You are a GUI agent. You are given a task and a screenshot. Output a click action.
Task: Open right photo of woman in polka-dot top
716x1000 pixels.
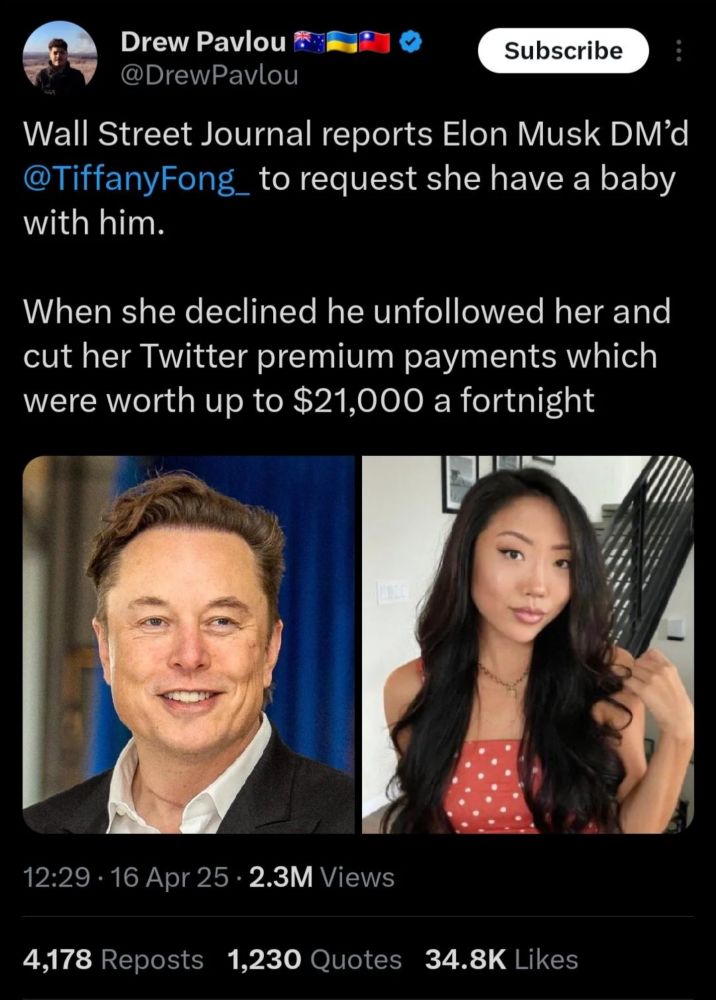click(527, 644)
